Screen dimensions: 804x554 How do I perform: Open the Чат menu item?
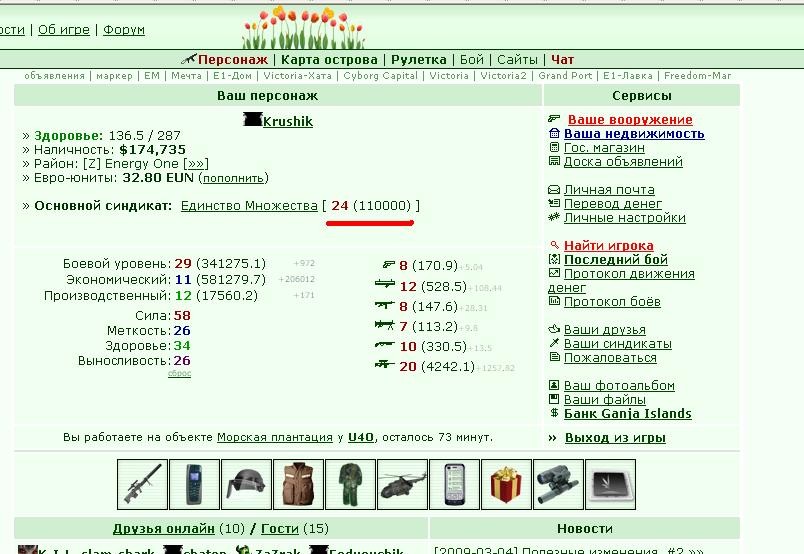pyautogui.click(x=562, y=60)
